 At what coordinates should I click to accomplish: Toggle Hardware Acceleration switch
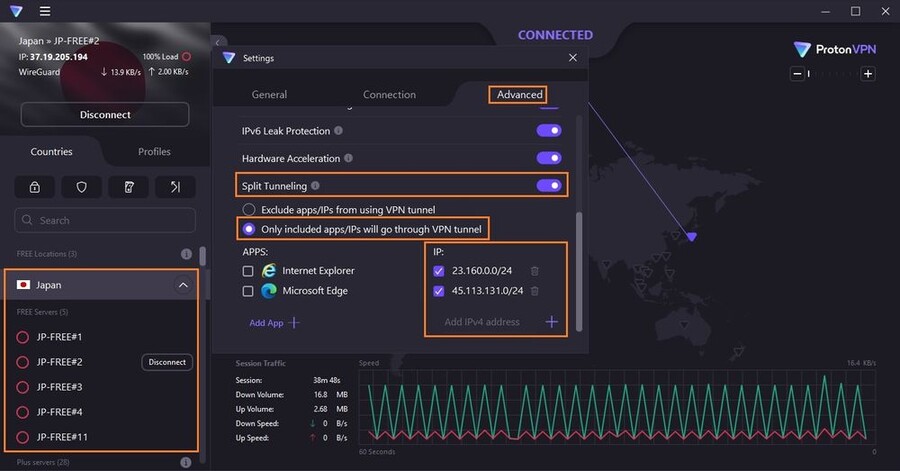pyautogui.click(x=549, y=158)
